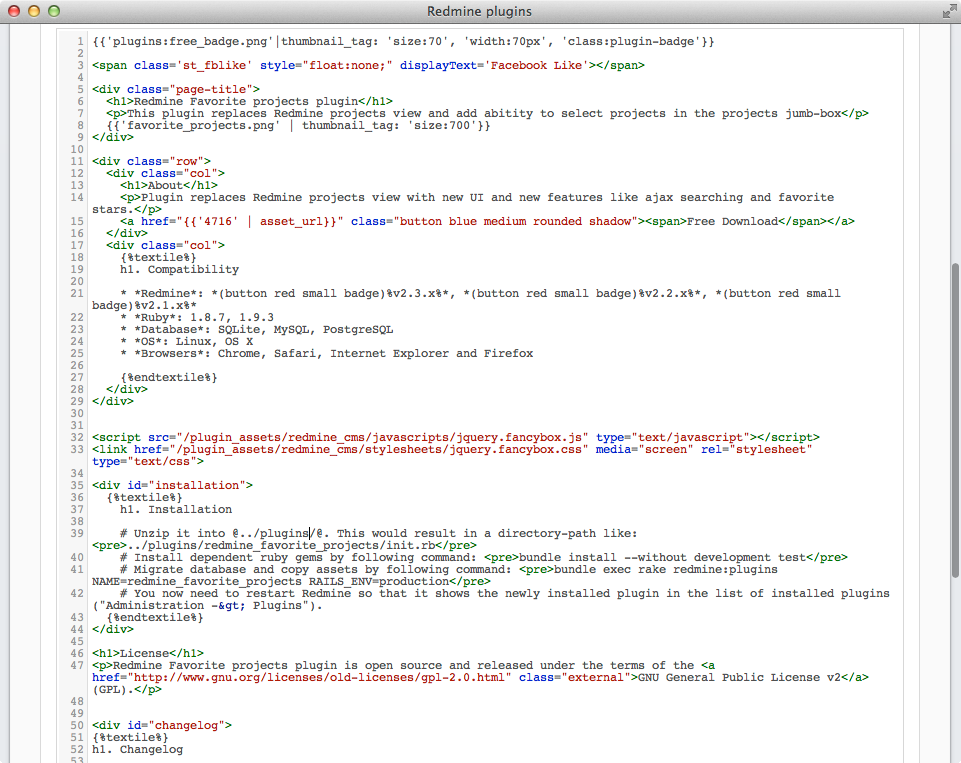The image size is (961, 763).
Task: Place cursor on 'Redmine Favorite projects plugin' heading text
Action: [246, 101]
